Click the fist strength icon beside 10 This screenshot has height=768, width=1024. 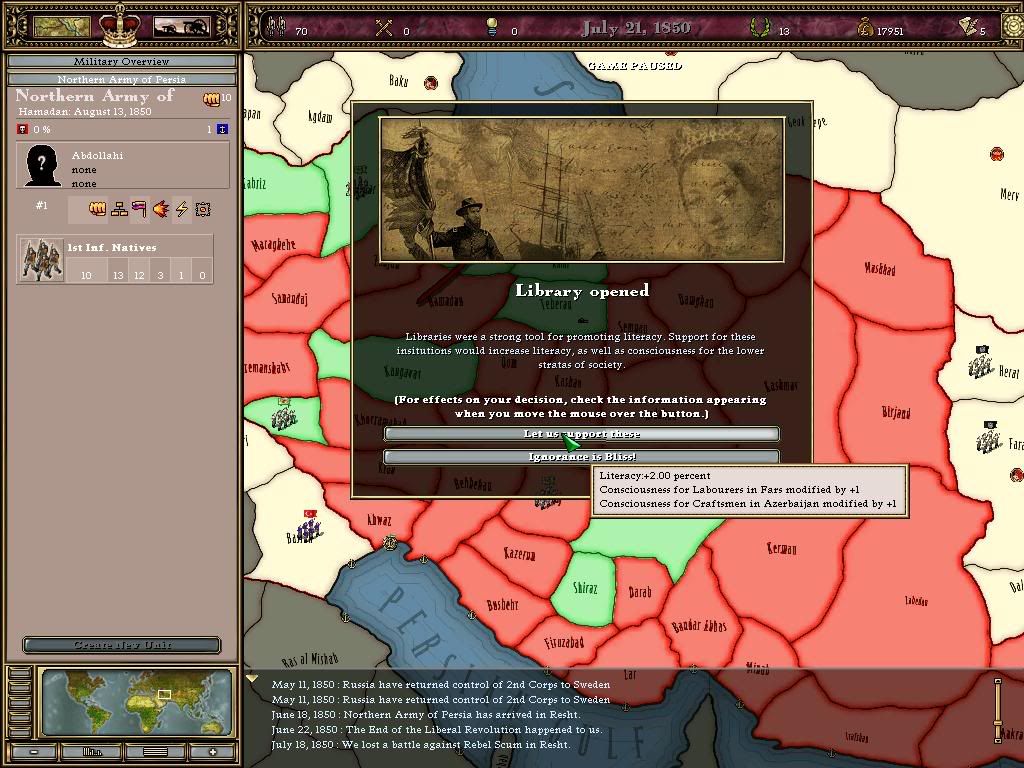pyautogui.click(x=211, y=99)
